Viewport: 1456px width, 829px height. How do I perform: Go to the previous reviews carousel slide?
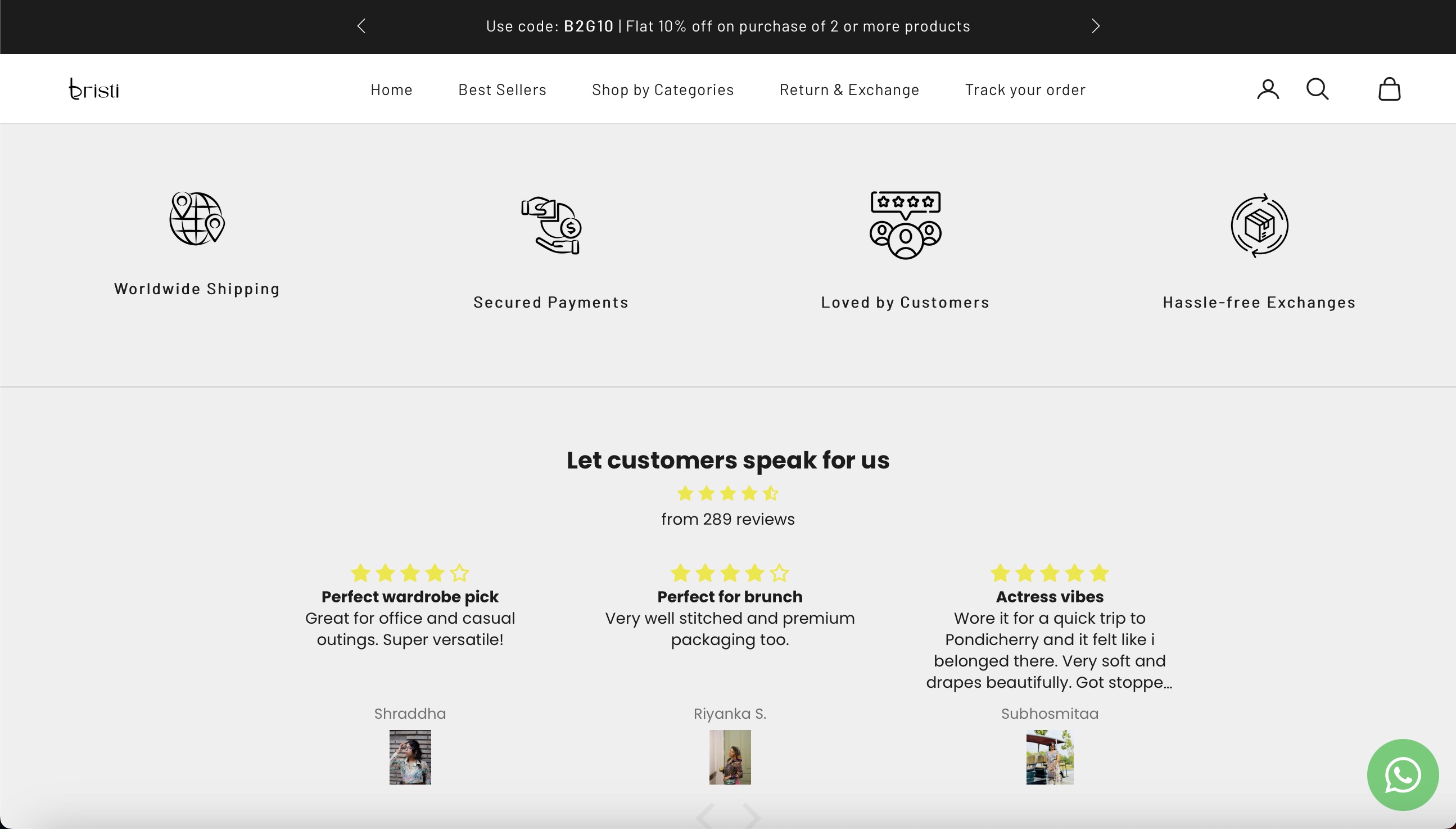pyautogui.click(x=705, y=816)
